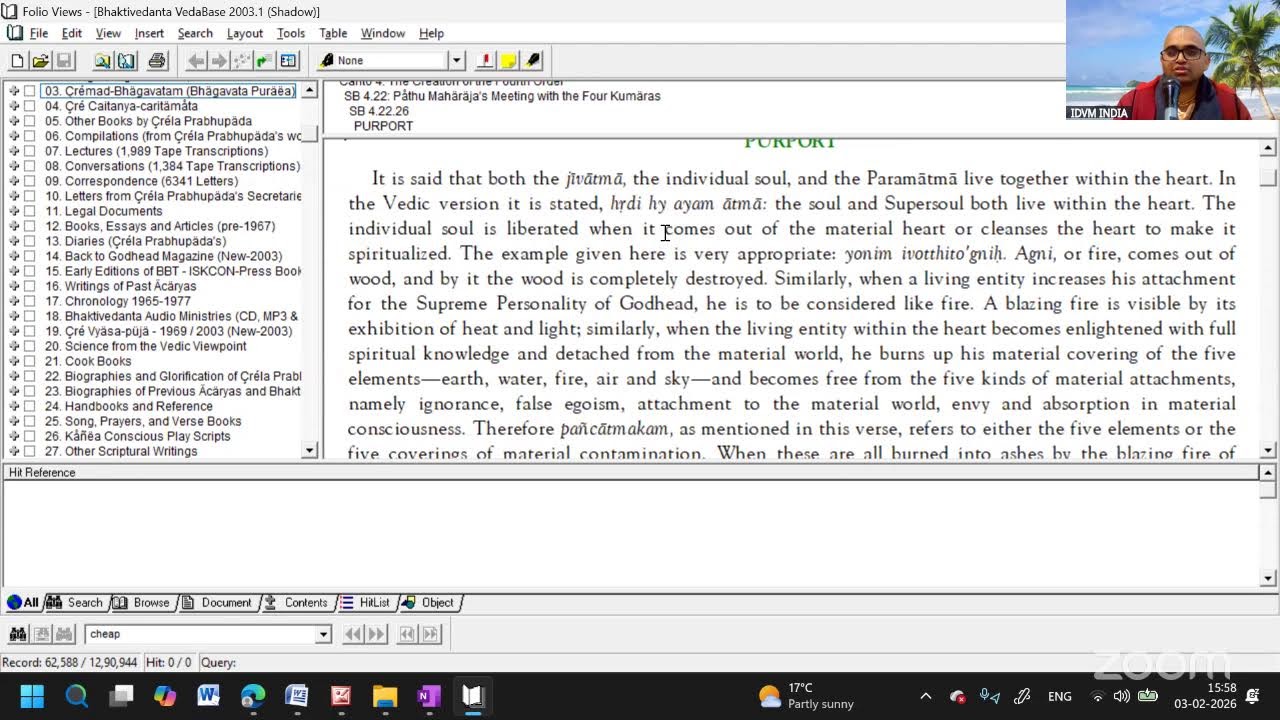
Task: Open the Window menu
Action: point(383,33)
